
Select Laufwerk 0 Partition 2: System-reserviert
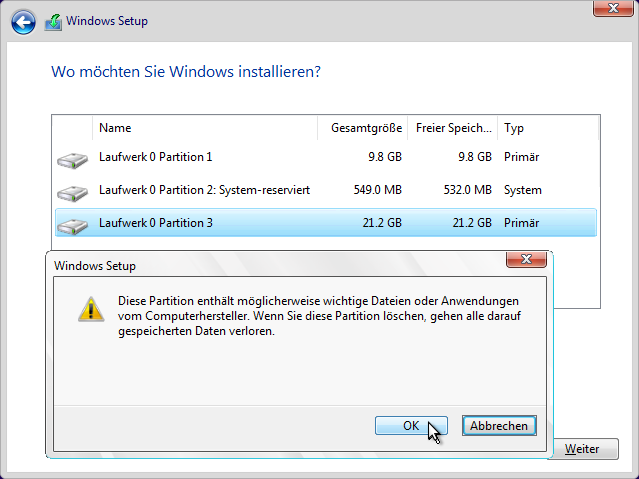pyautogui.click(x=326, y=190)
